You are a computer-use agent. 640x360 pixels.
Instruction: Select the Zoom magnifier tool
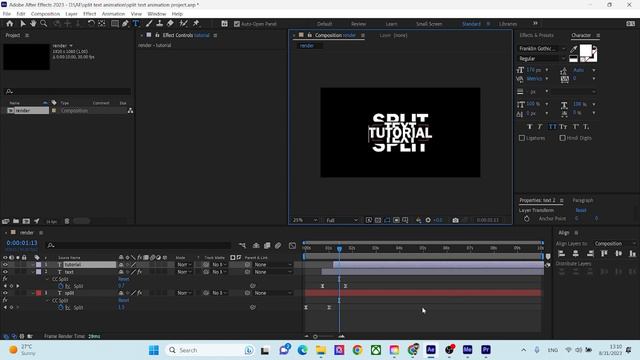point(44,24)
